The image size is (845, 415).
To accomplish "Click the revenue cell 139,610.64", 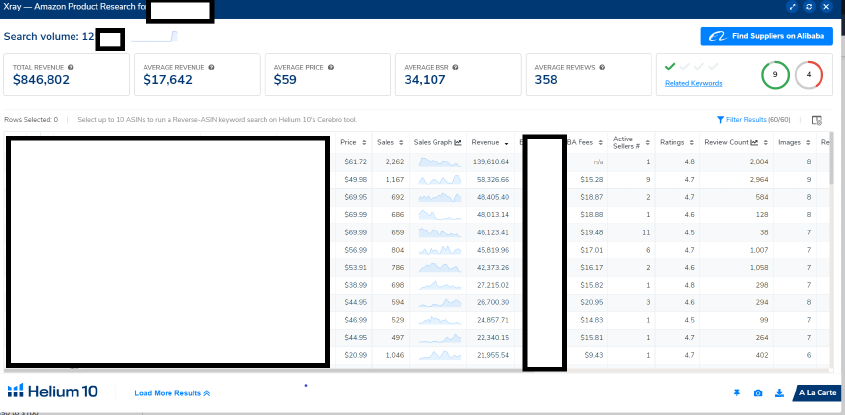I will pyautogui.click(x=493, y=162).
